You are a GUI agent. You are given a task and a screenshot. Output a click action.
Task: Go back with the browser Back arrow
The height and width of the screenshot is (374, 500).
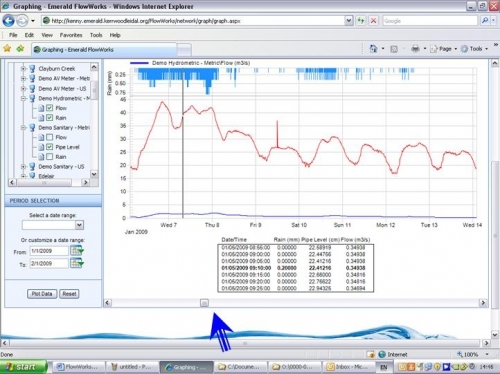8,21
